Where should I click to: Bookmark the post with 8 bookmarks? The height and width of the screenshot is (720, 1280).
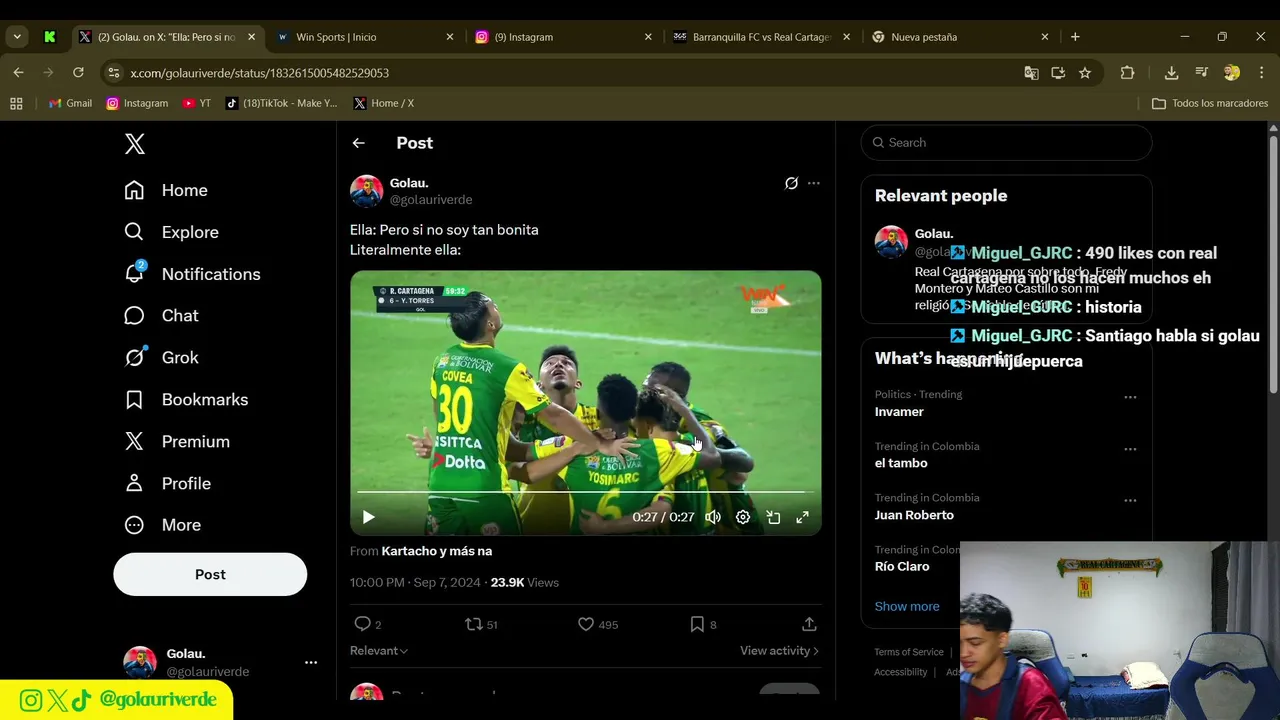coord(703,624)
